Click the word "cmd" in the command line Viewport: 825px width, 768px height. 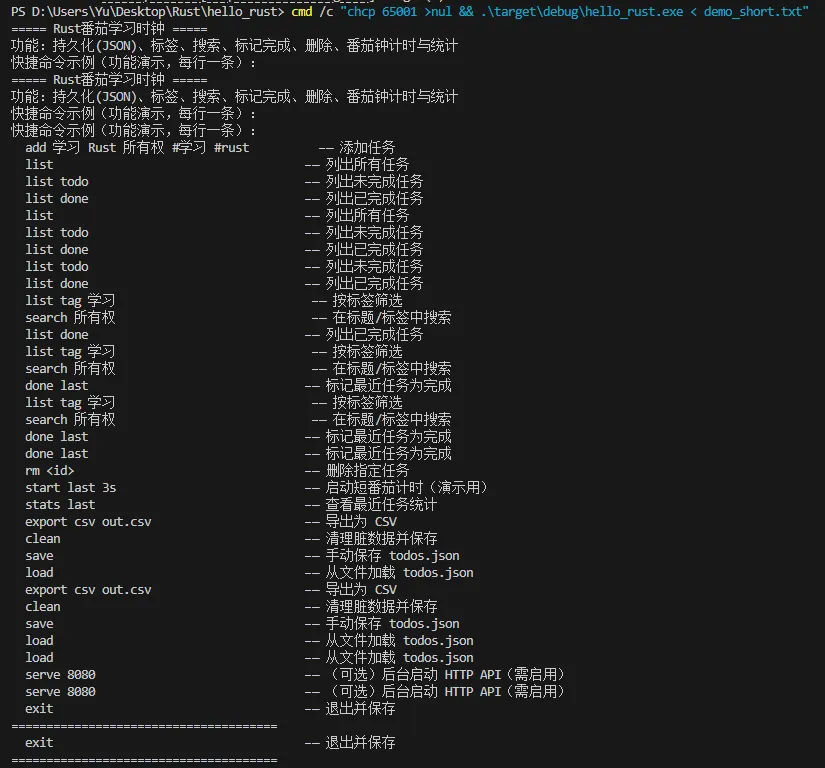coord(301,12)
